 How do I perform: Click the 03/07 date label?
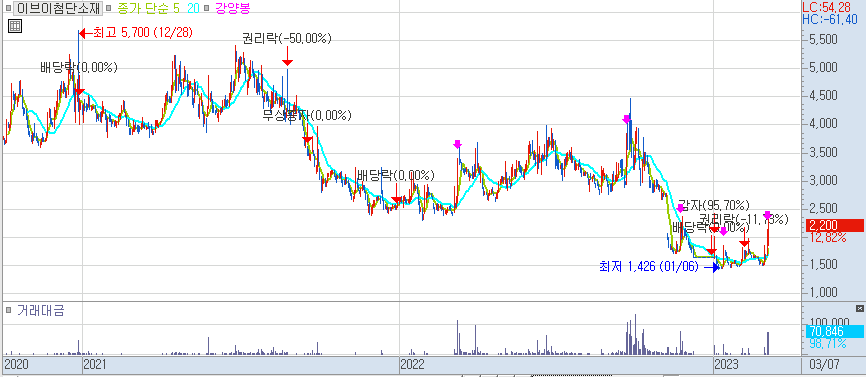click(825, 365)
